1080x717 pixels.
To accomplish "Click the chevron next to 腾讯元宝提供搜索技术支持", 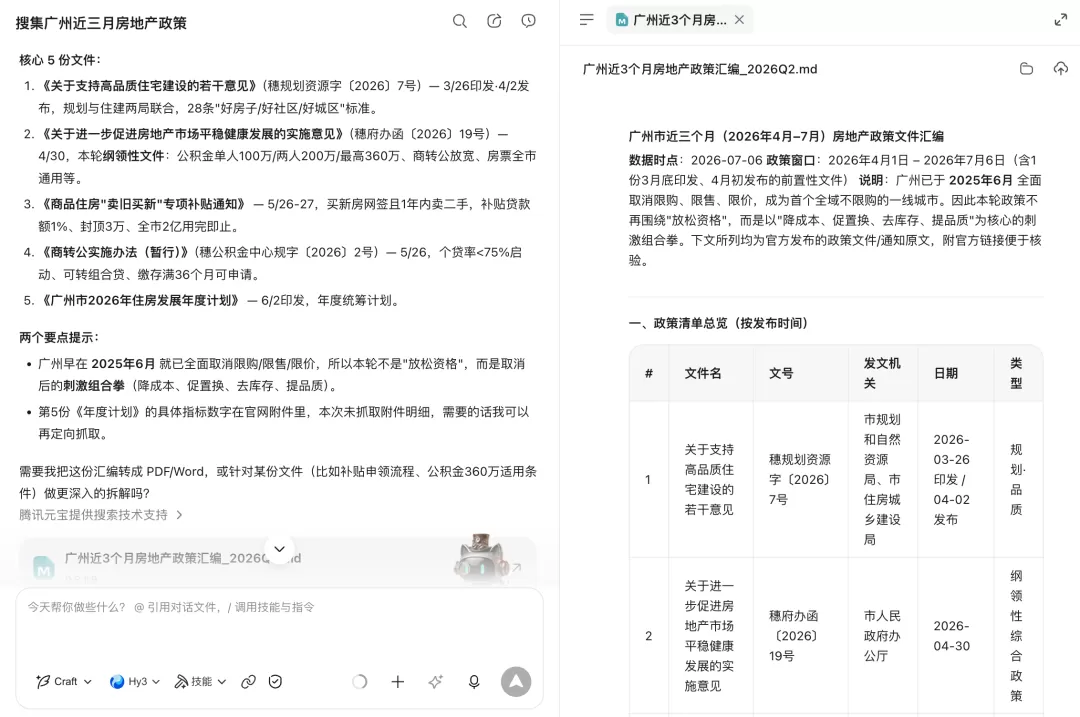I will tap(179, 515).
